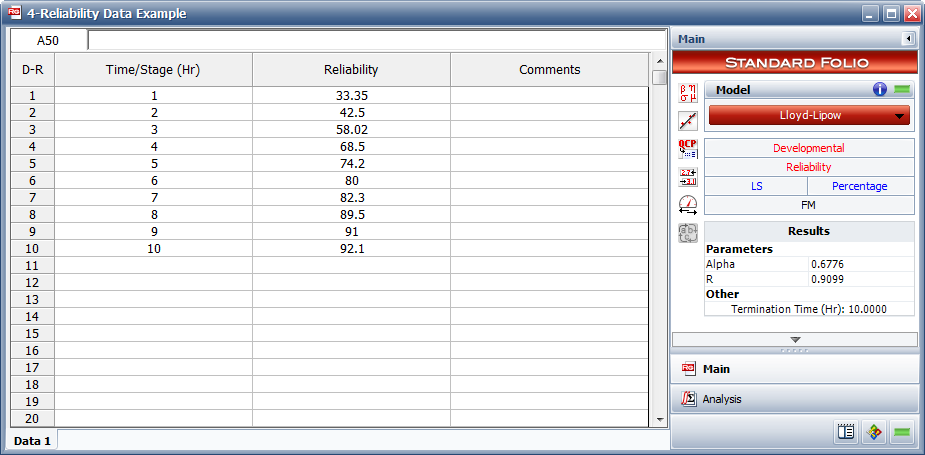Viewport: 925px width, 455px height.
Task: Click the growth planning icon below QCP
Action: pyautogui.click(x=688, y=177)
